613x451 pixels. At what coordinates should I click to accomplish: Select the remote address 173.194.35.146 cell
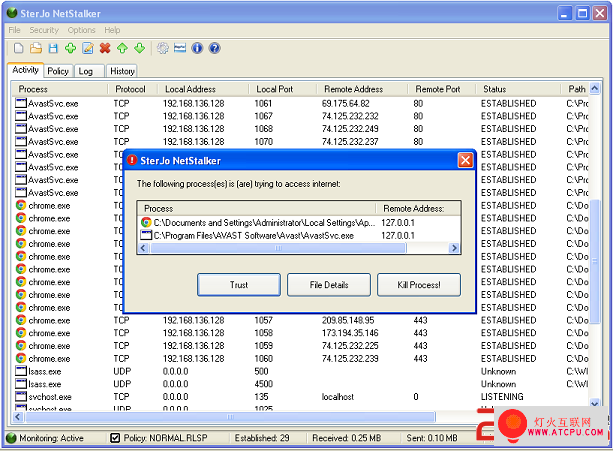coord(350,333)
